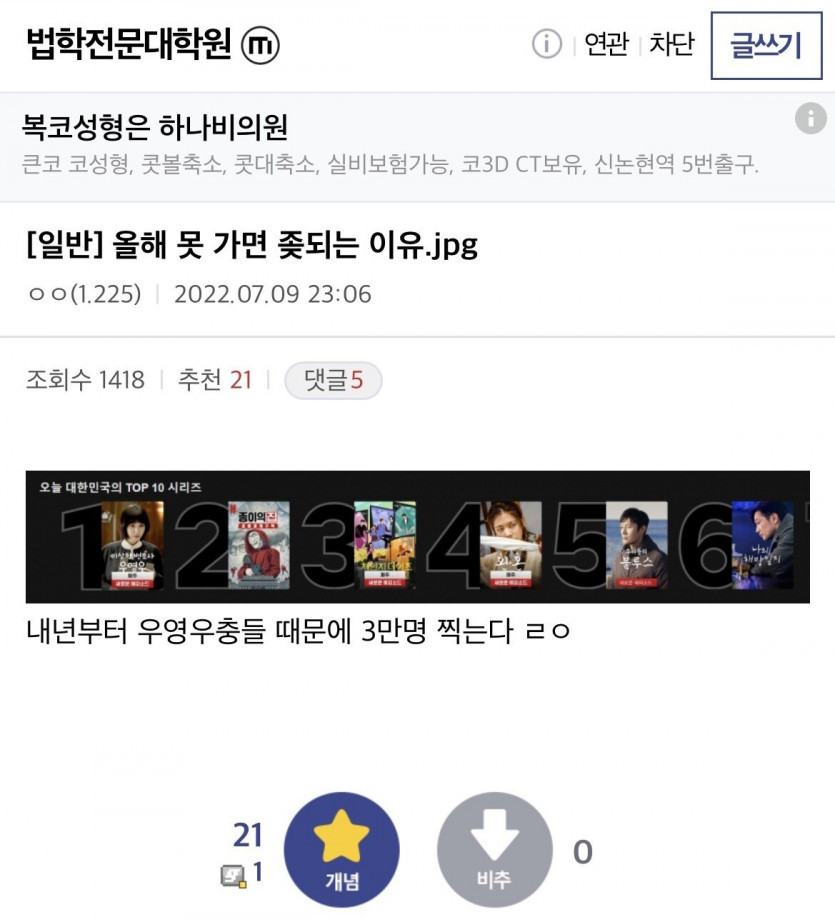Select 차단 block option
This screenshot has height=922, width=835.
tap(672, 45)
